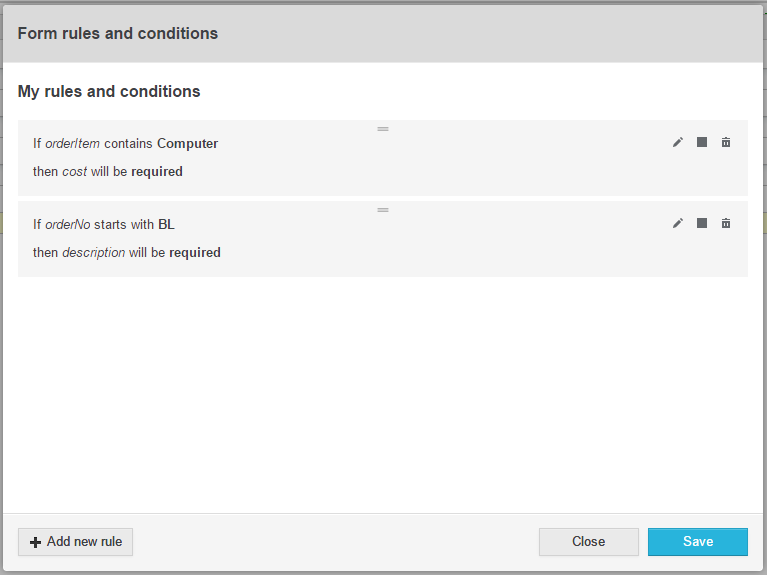Image resolution: width=767 pixels, height=575 pixels.
Task: Click the Form rules and conditions title
Action: click(x=118, y=33)
